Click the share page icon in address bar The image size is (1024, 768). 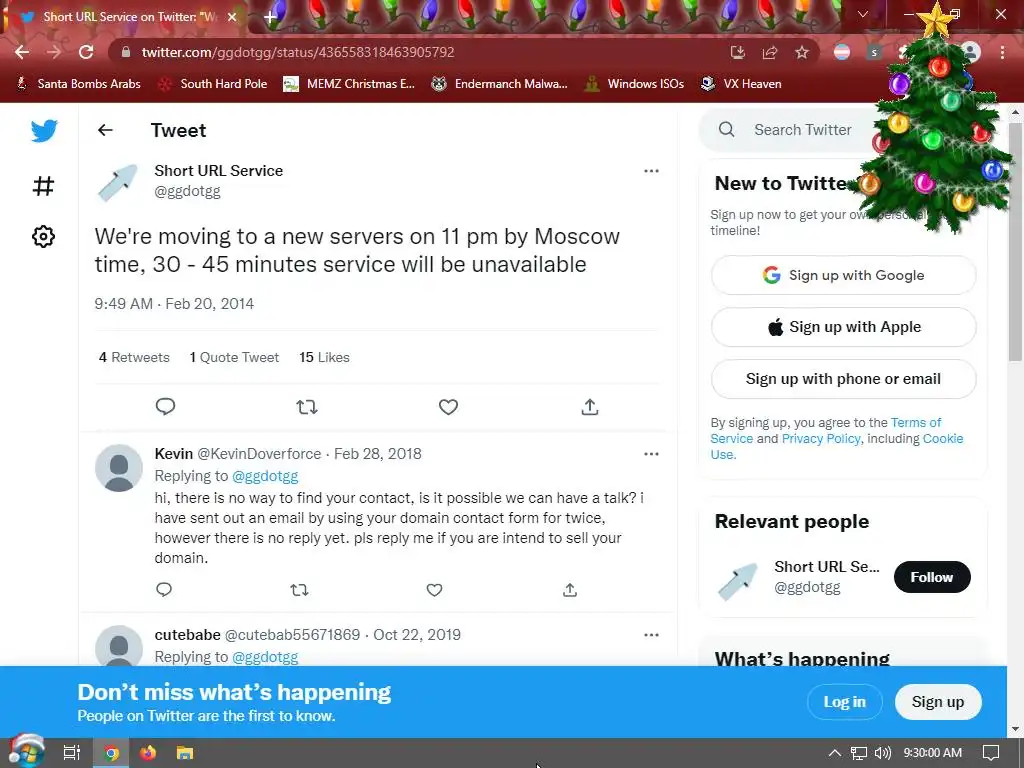[x=770, y=52]
